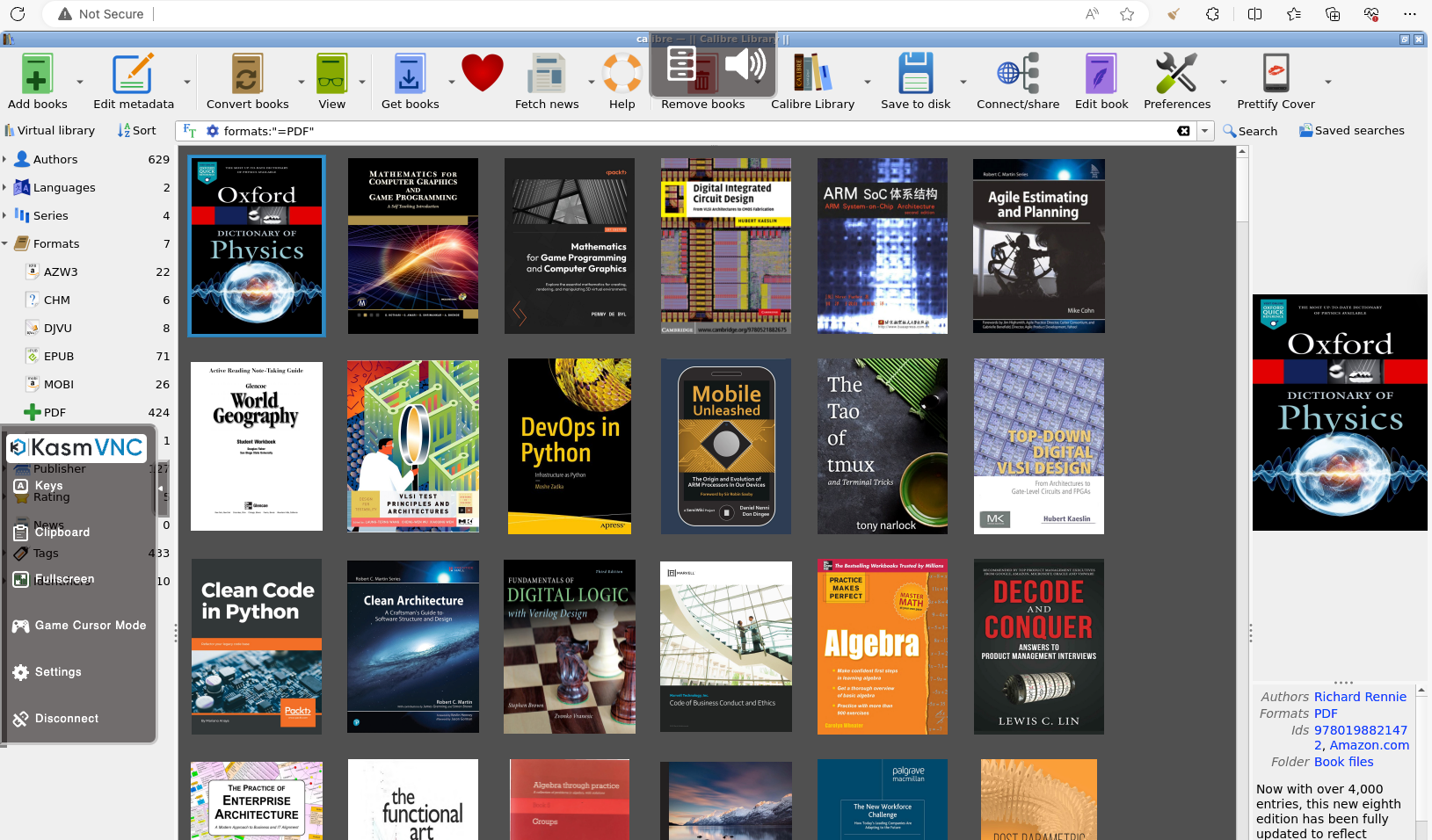Toggle Kasm Game Cursor Mode

click(x=79, y=626)
